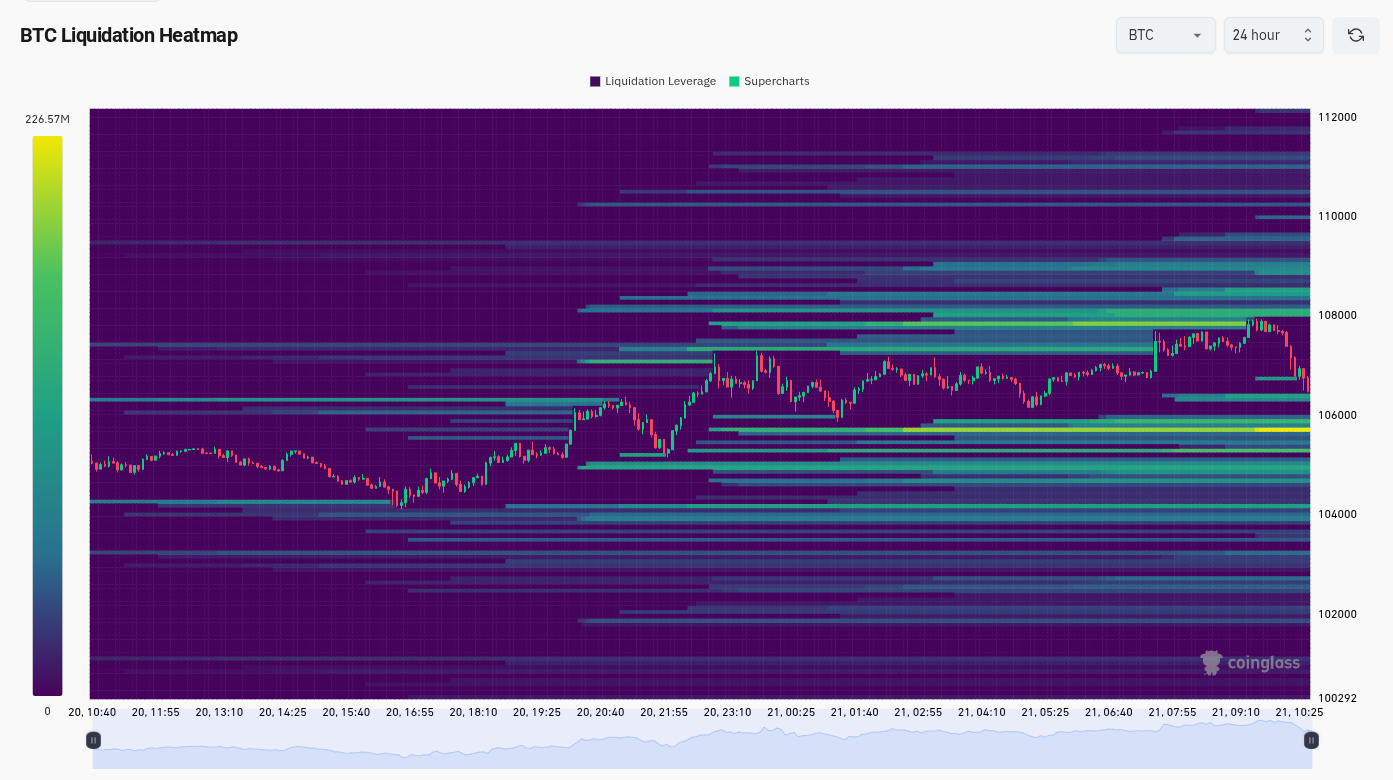
Task: Click the green Supercharts legend square
Action: pyautogui.click(x=734, y=81)
